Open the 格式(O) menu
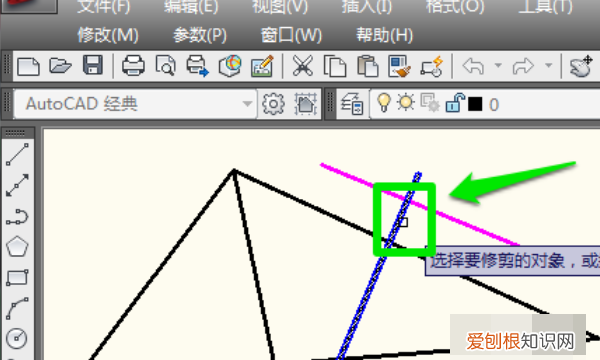 click(x=455, y=7)
